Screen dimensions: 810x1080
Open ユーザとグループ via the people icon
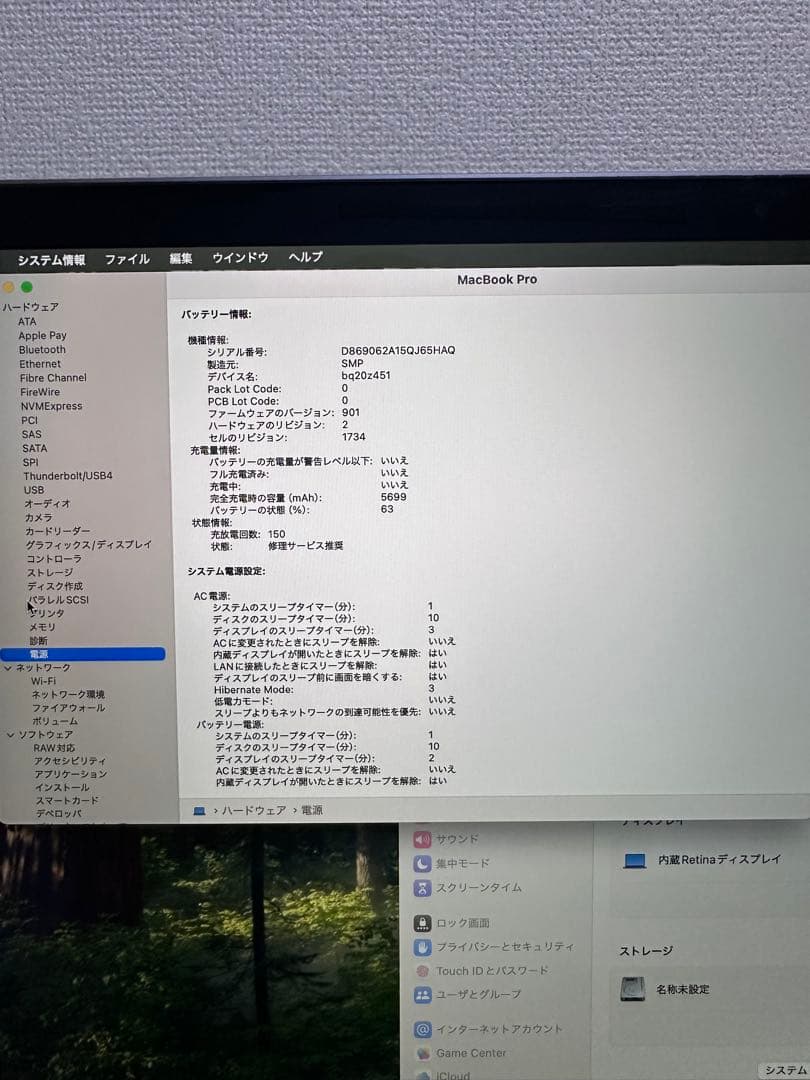(x=423, y=995)
